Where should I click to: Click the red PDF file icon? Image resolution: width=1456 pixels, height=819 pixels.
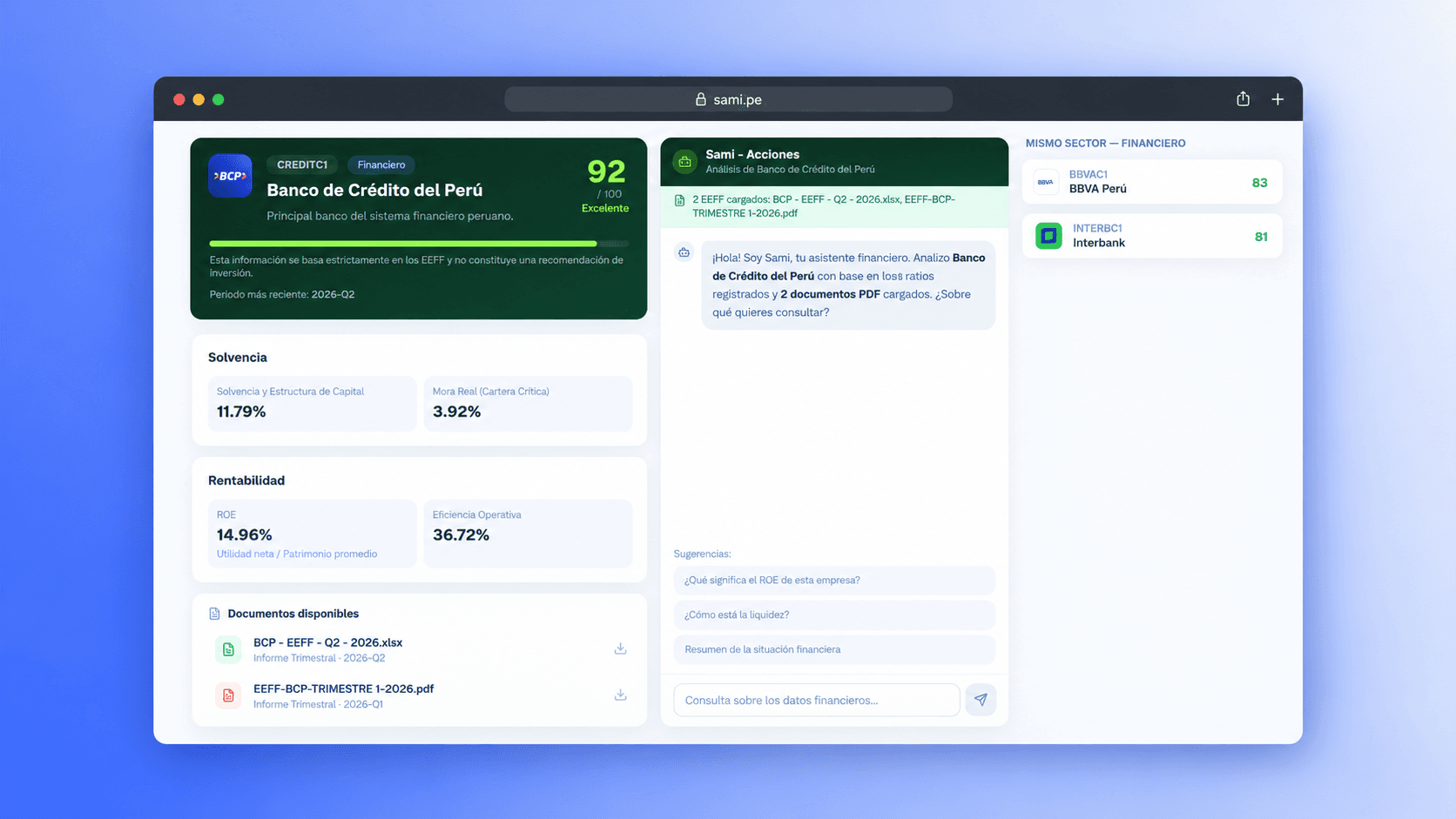pyautogui.click(x=228, y=695)
